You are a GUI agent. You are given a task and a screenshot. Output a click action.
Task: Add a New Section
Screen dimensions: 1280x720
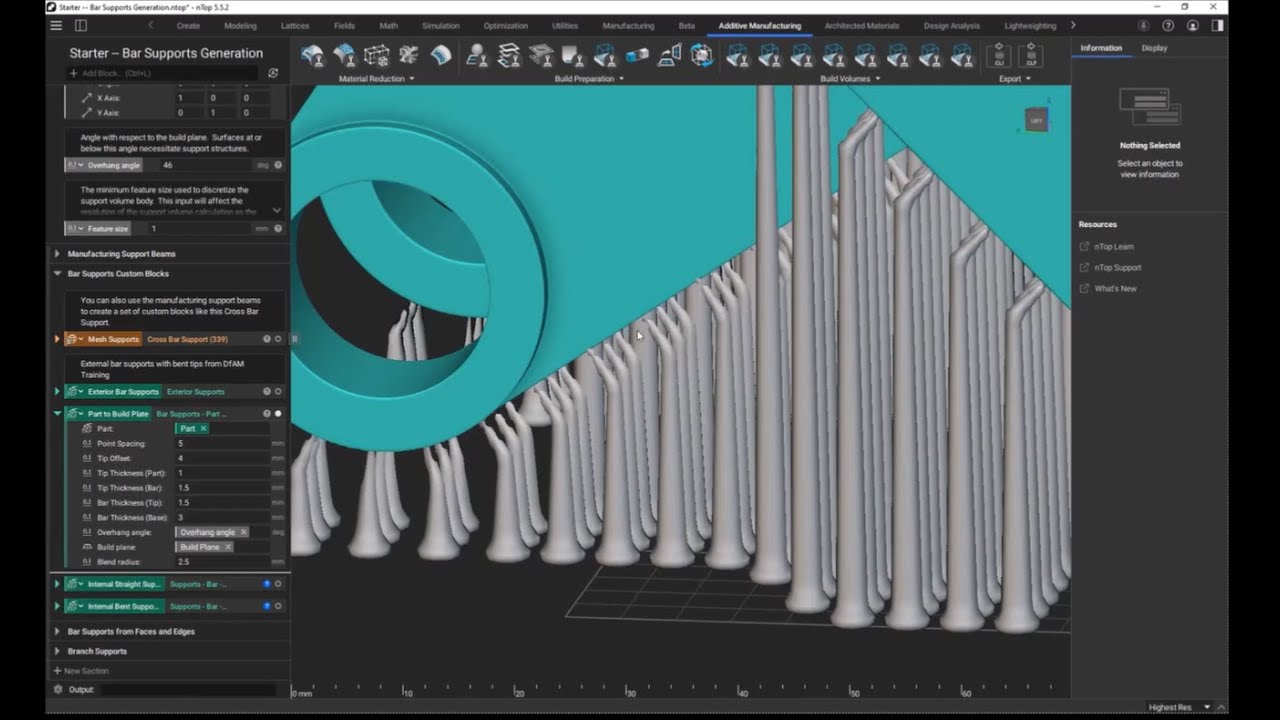pos(81,671)
